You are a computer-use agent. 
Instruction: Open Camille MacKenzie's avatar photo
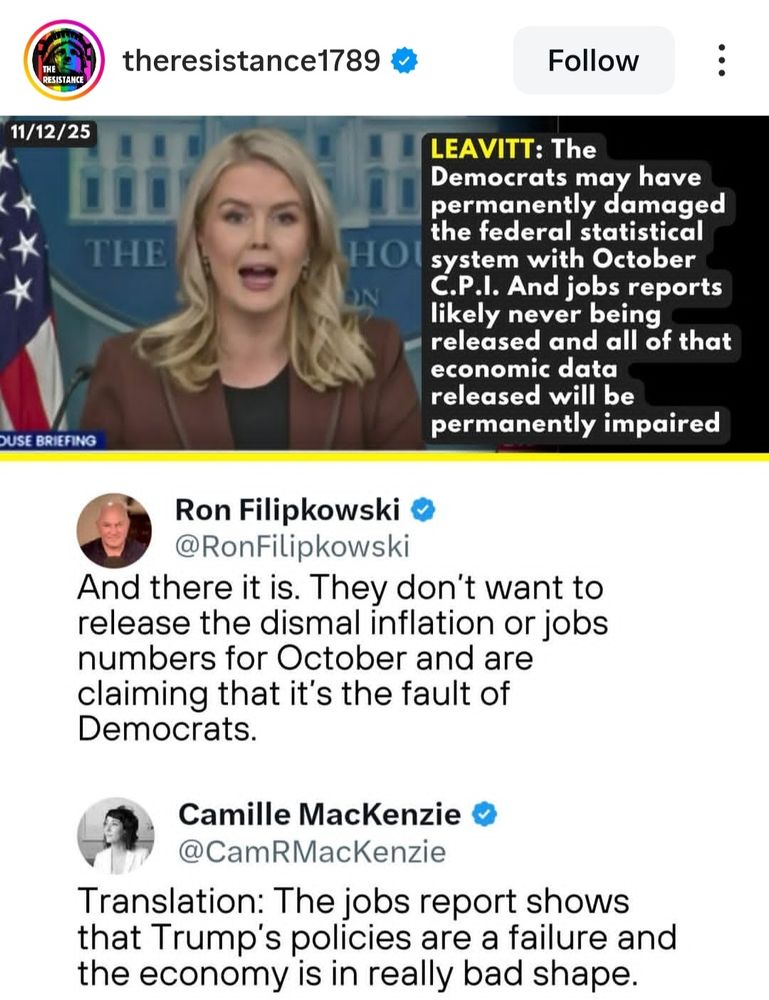click(115, 835)
